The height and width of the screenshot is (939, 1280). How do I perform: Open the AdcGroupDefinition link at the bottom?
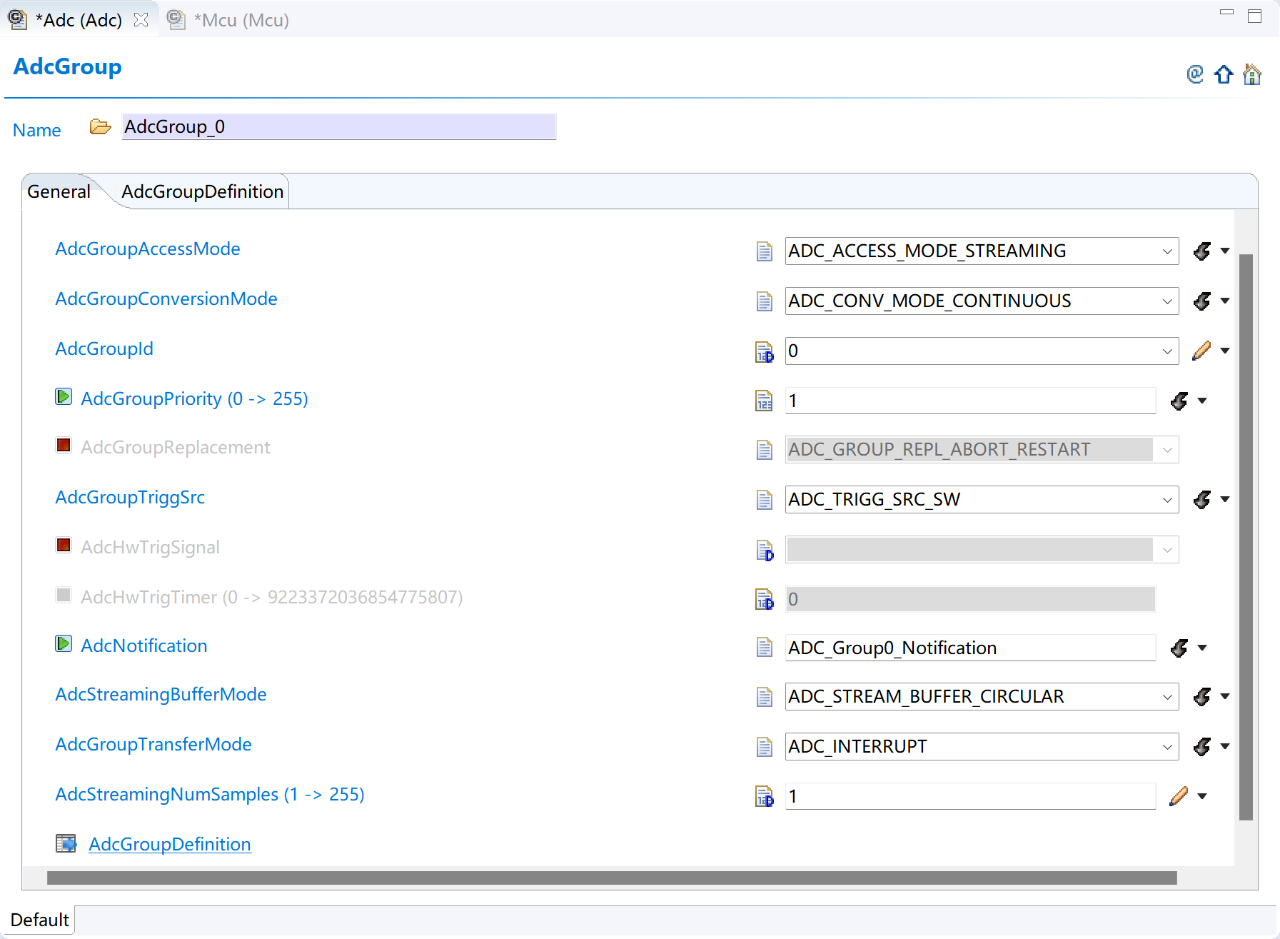170,844
